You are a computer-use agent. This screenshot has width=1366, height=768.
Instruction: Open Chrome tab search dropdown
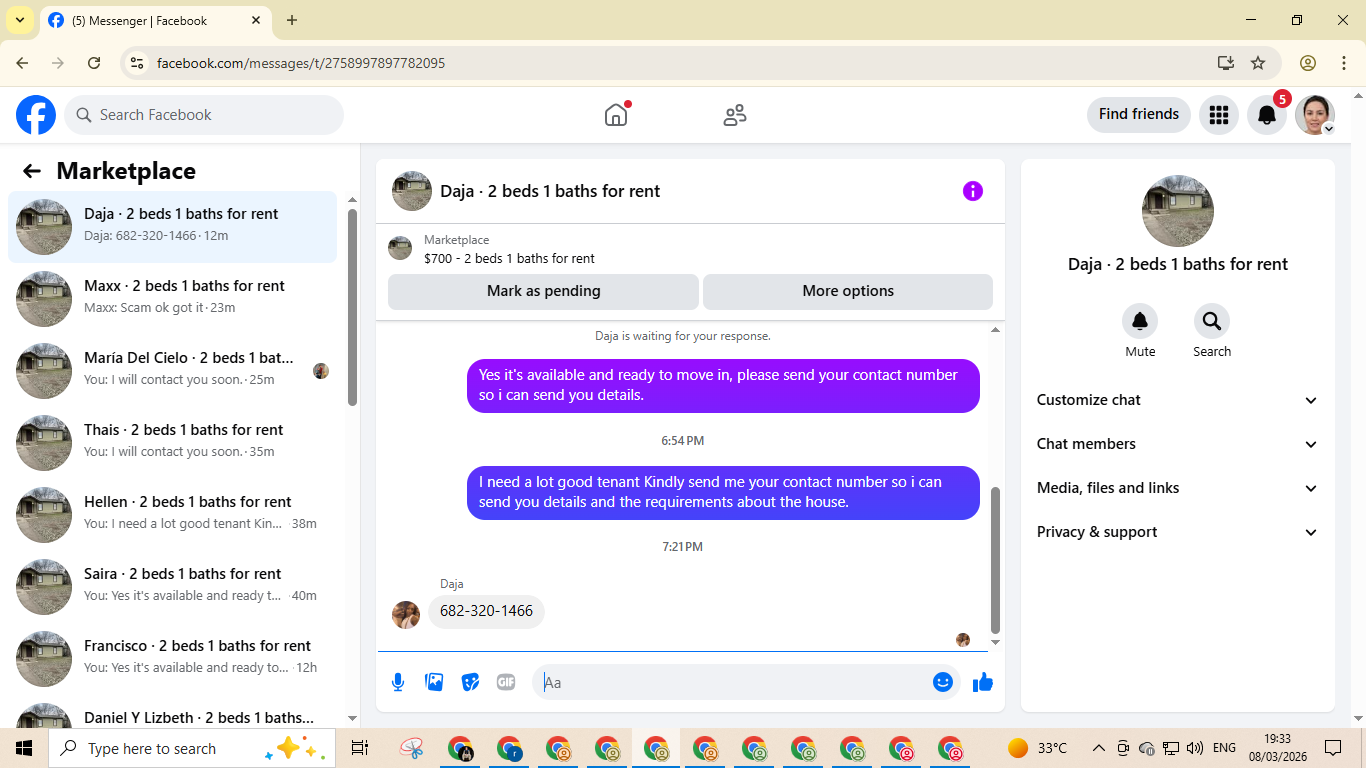tap(19, 20)
